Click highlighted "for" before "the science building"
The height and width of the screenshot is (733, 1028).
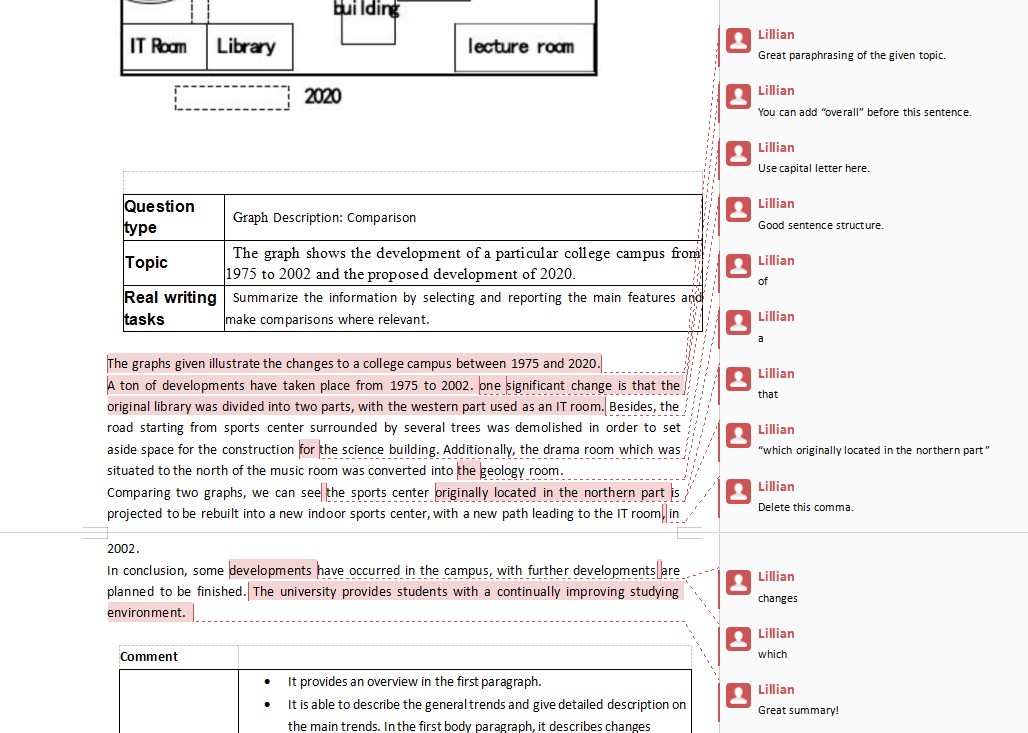307,450
